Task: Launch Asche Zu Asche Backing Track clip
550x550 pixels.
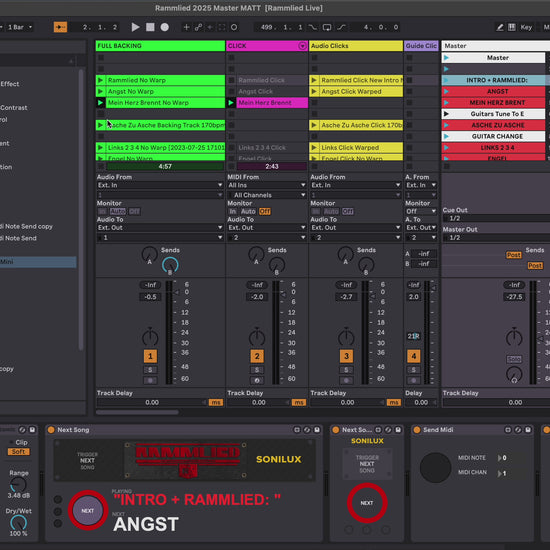Action: click(x=100, y=125)
